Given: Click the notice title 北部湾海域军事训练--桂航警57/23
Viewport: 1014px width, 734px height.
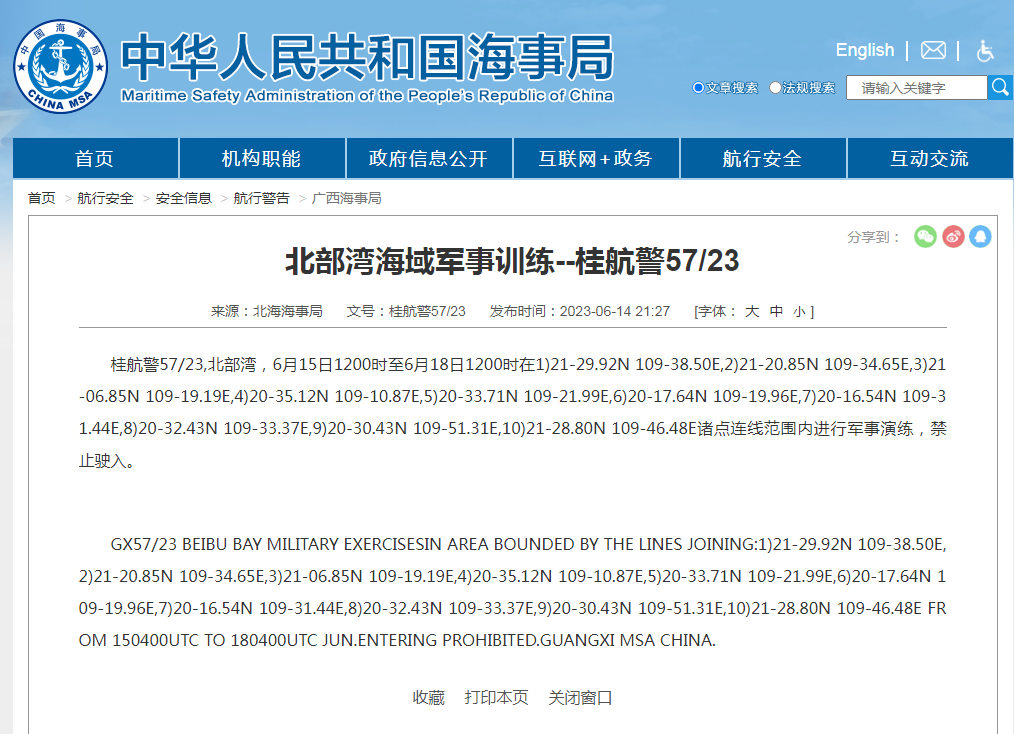Looking at the screenshot, I should (512, 261).
